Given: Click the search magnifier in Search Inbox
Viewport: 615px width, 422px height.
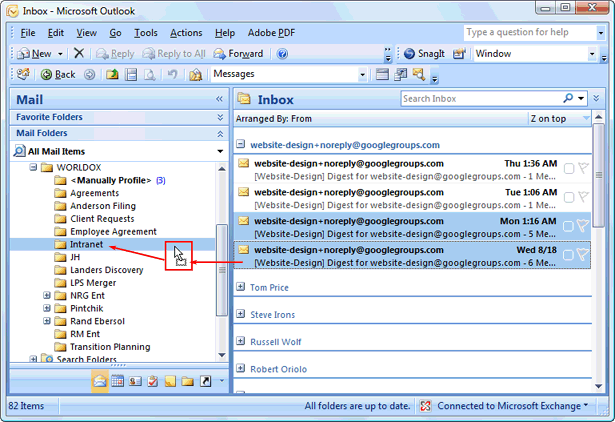Looking at the screenshot, I should [x=568, y=98].
